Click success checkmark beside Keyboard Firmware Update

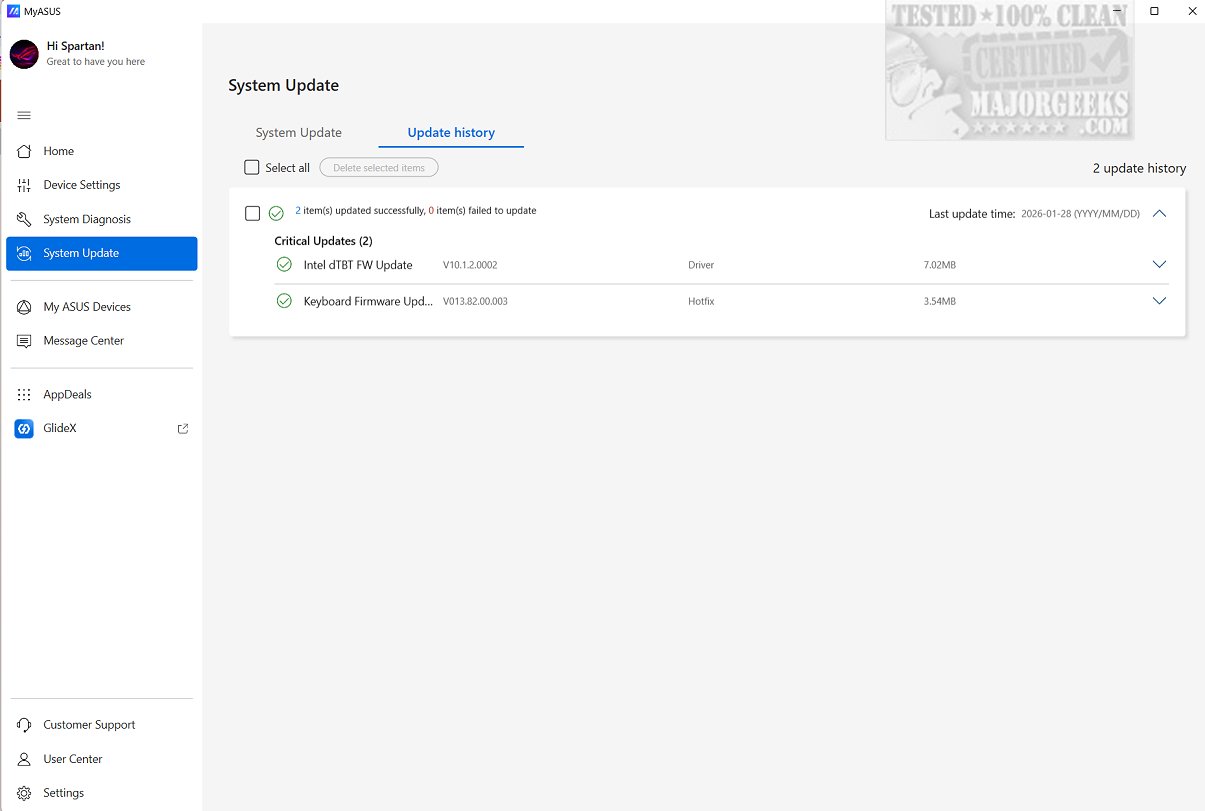click(x=284, y=301)
